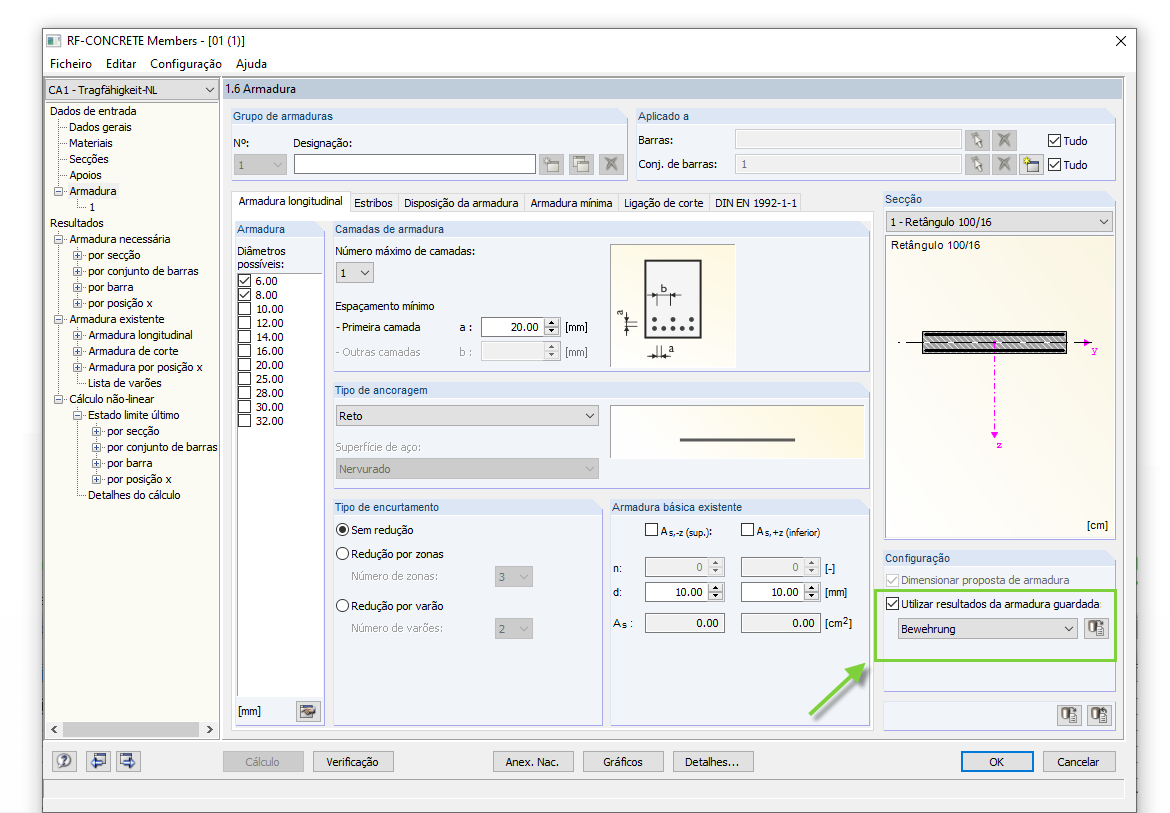
Task: Toggle Tudo checkbox for Conj. de barras
Action: tap(1054, 165)
